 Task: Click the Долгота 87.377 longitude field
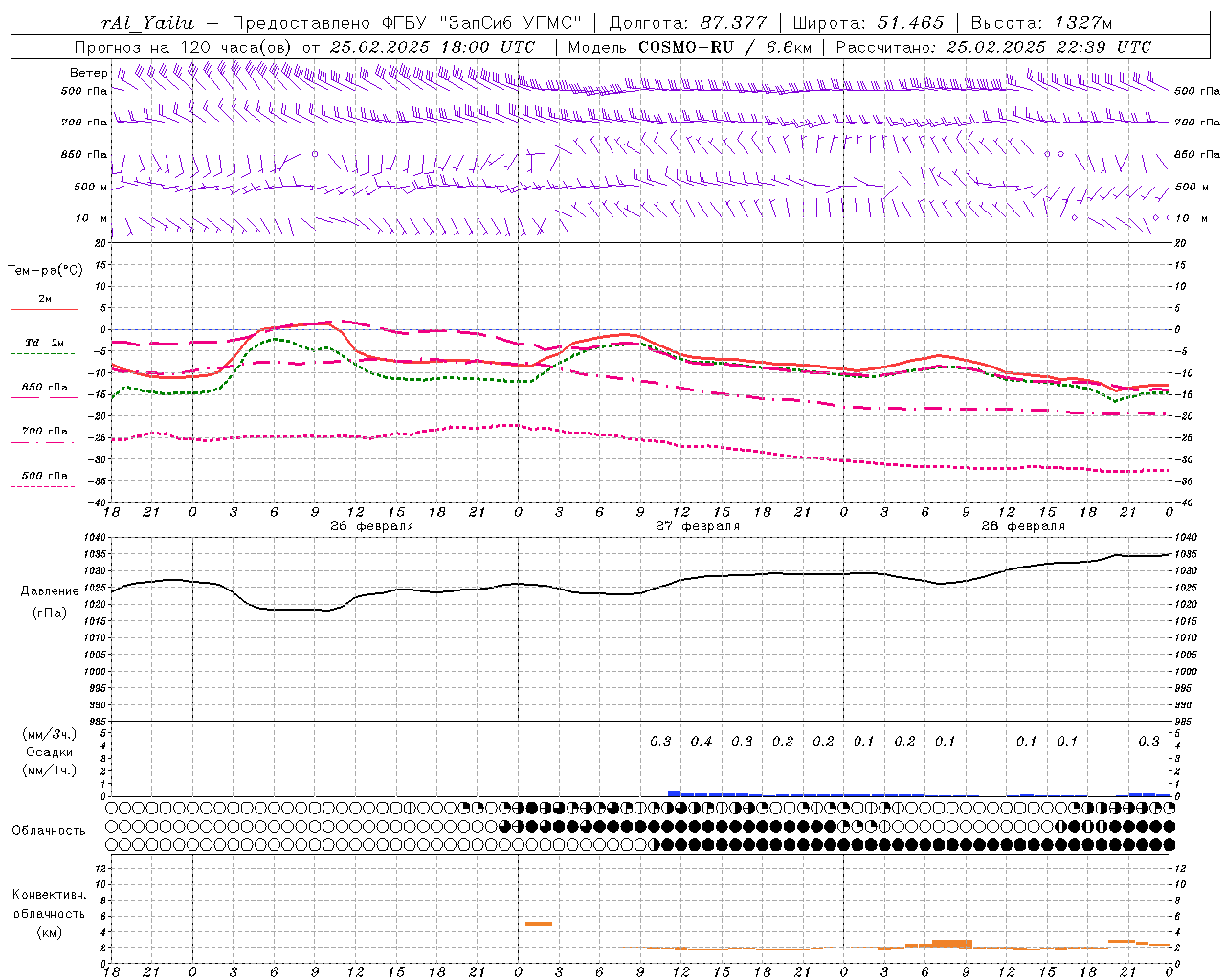pos(687,23)
